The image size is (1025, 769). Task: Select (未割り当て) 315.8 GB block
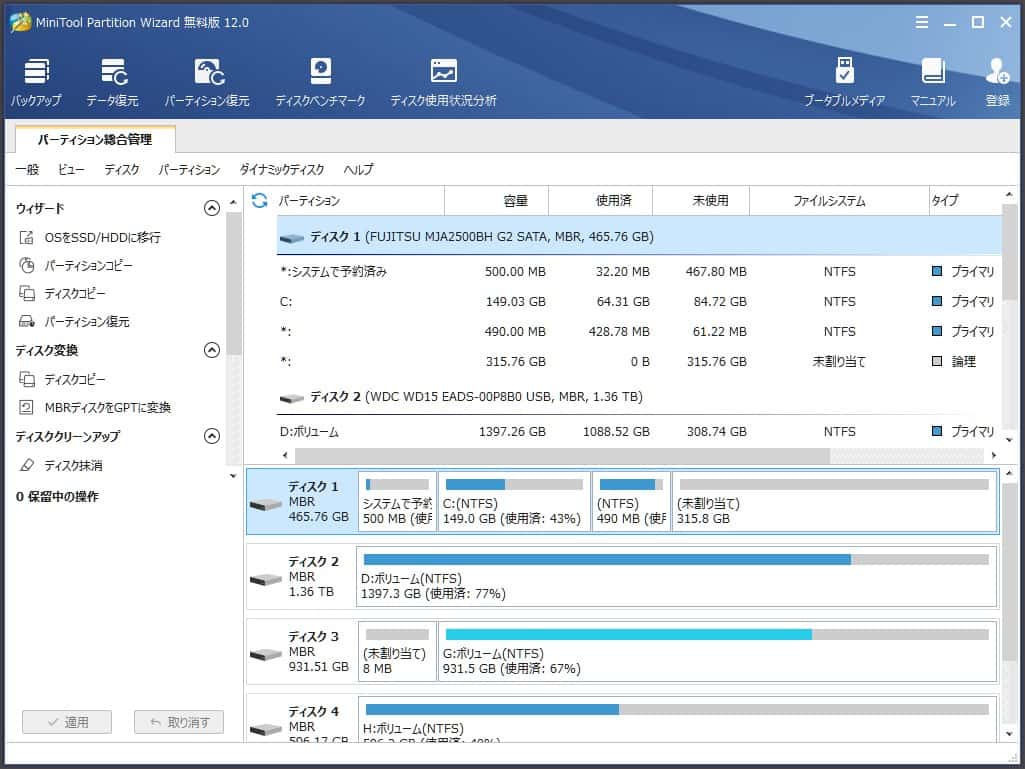pyautogui.click(x=835, y=502)
